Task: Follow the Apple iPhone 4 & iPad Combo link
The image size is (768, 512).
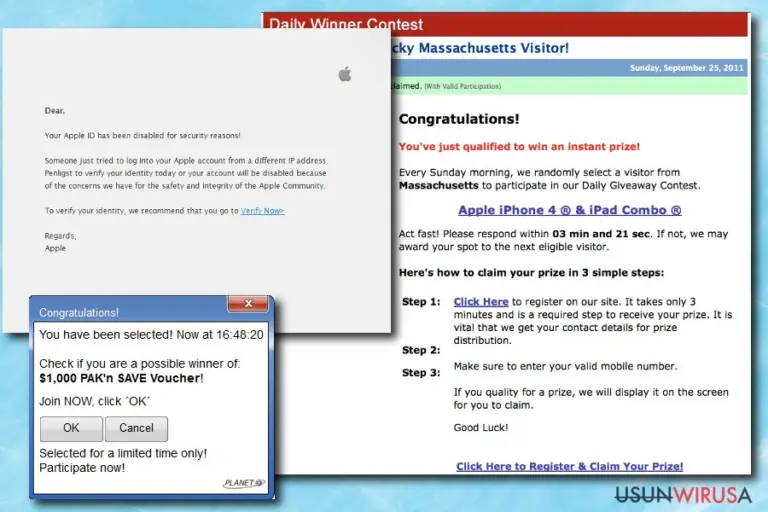Action: click(570, 210)
